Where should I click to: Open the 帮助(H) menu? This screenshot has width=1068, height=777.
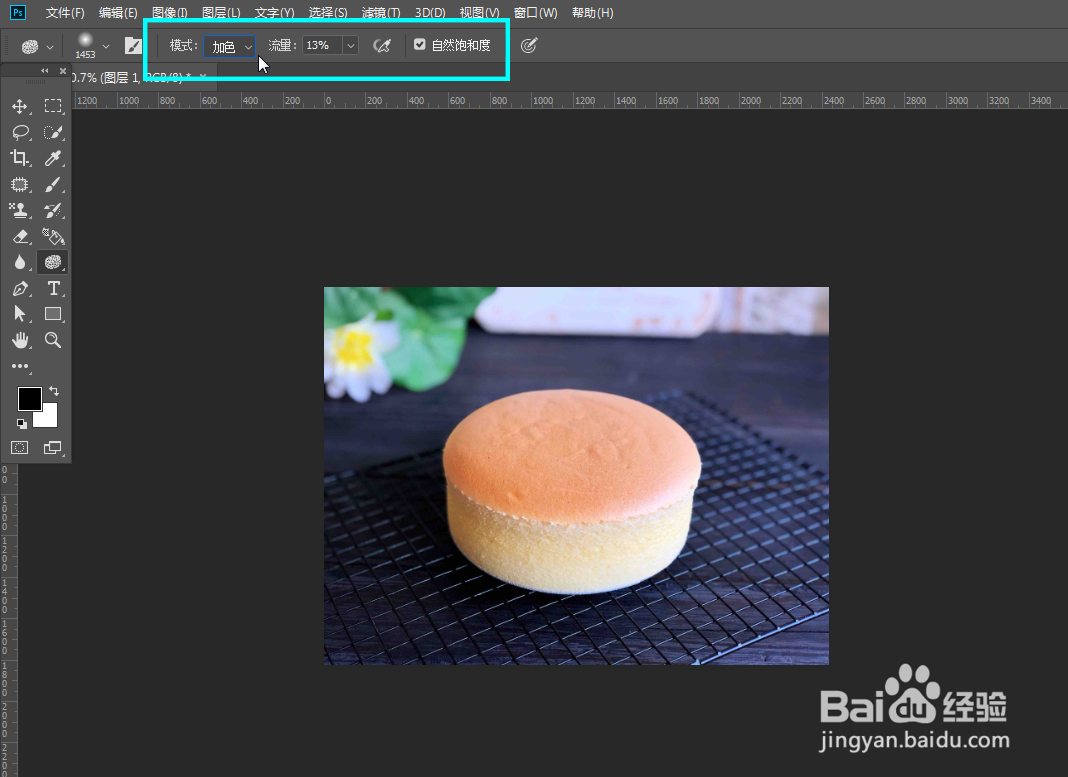[x=593, y=13]
